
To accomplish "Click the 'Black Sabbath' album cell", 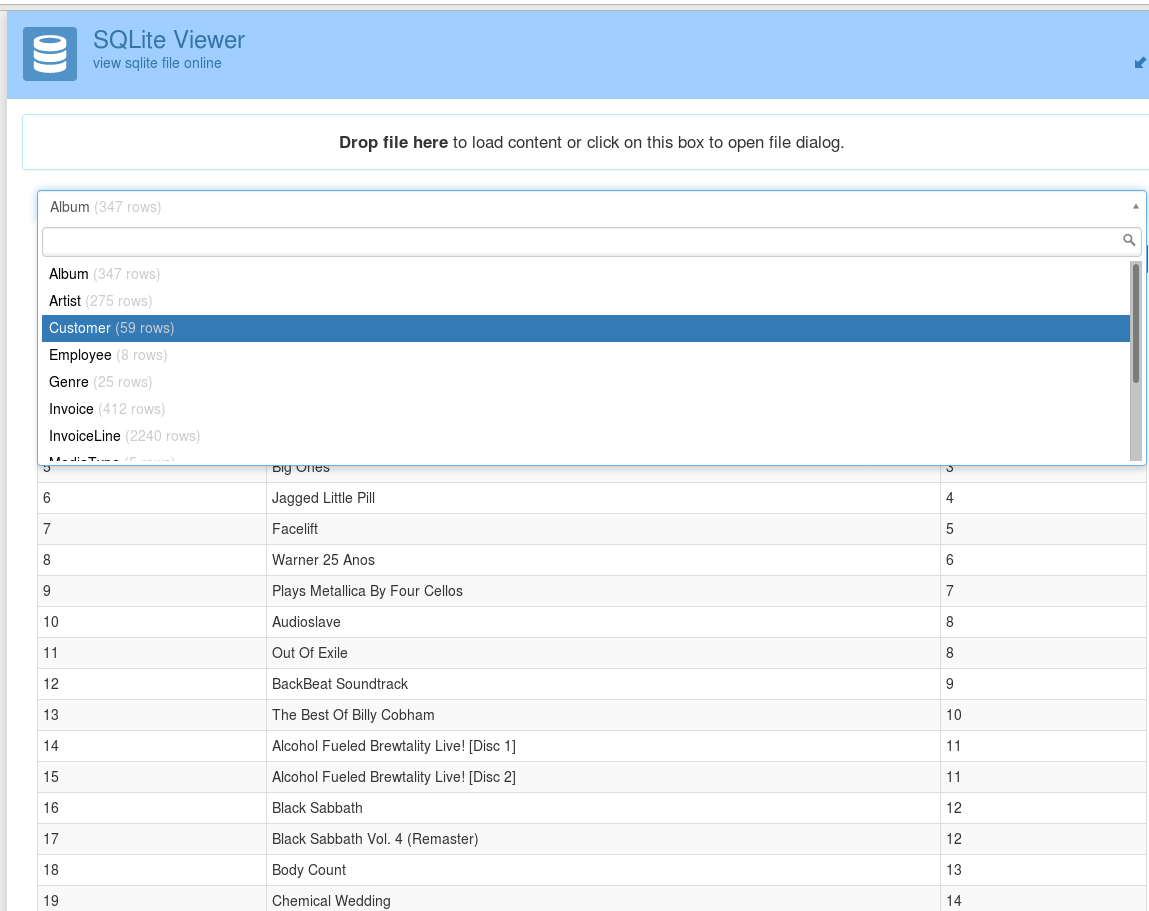I will 603,808.
